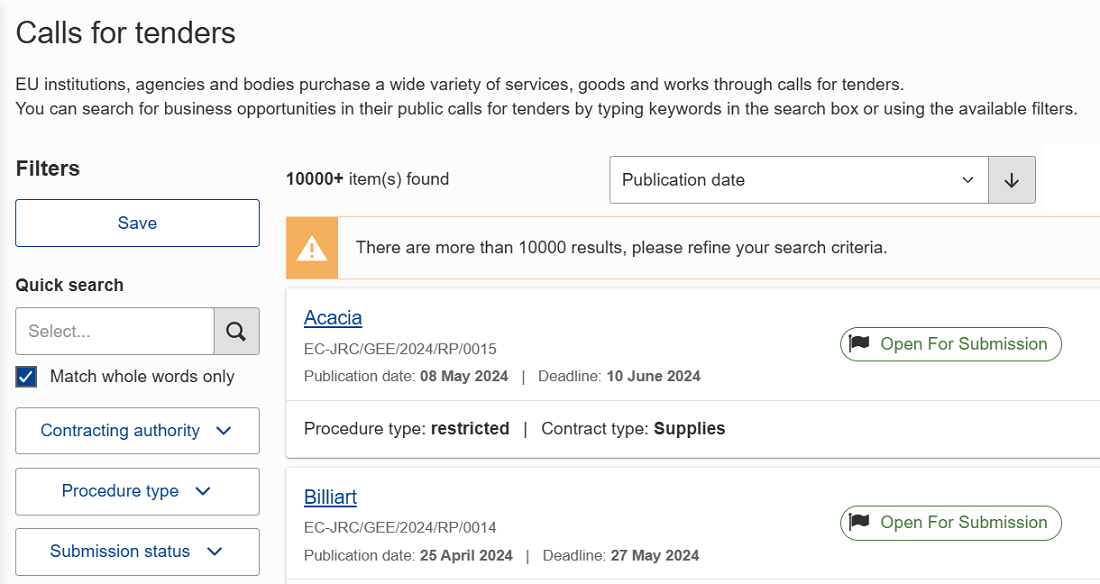Screen dimensions: 1100x584
Task: Click Billiart Open For Submission badge
Action: (951, 522)
